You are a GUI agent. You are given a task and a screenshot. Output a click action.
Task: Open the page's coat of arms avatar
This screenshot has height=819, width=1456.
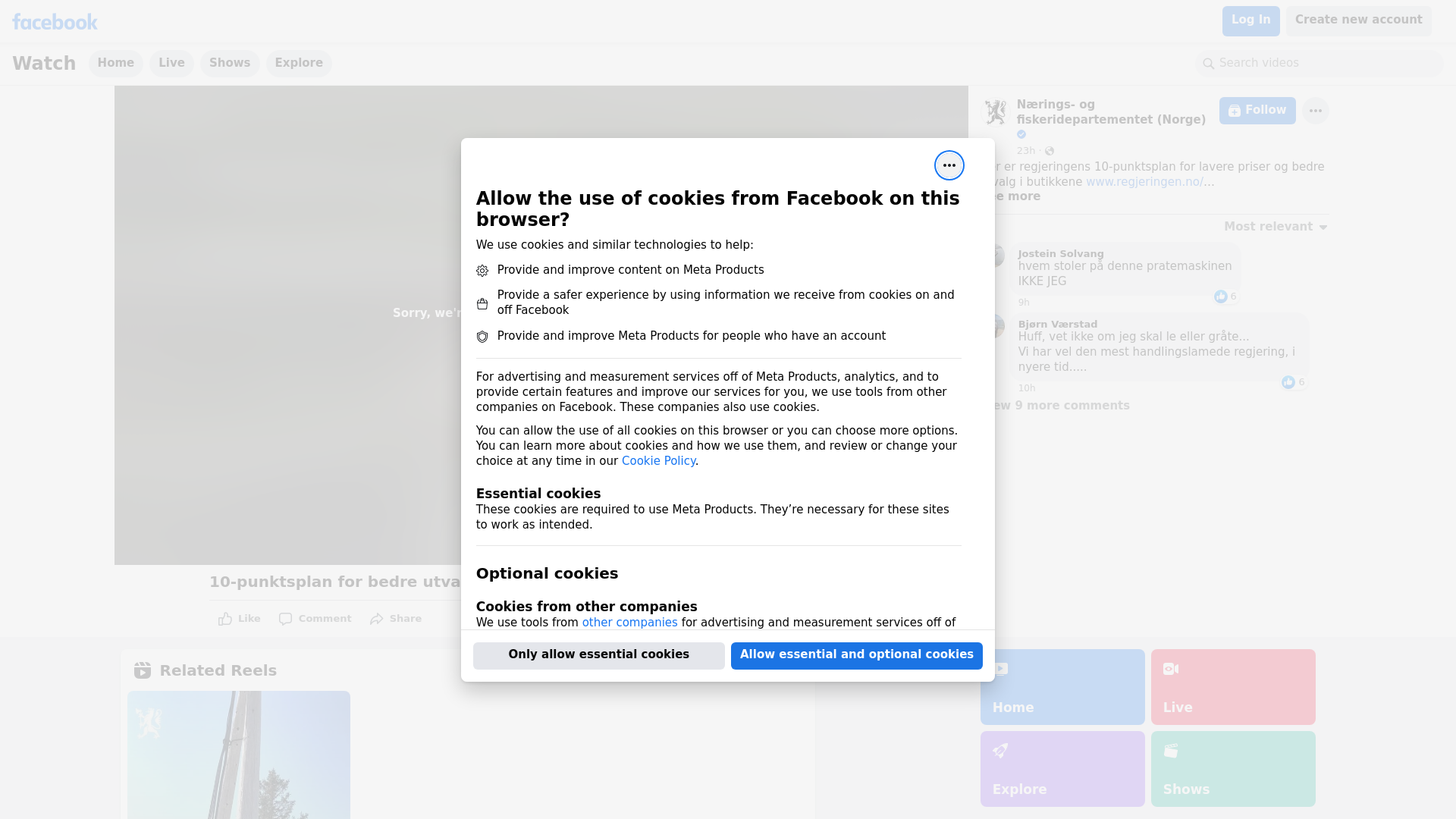click(995, 112)
